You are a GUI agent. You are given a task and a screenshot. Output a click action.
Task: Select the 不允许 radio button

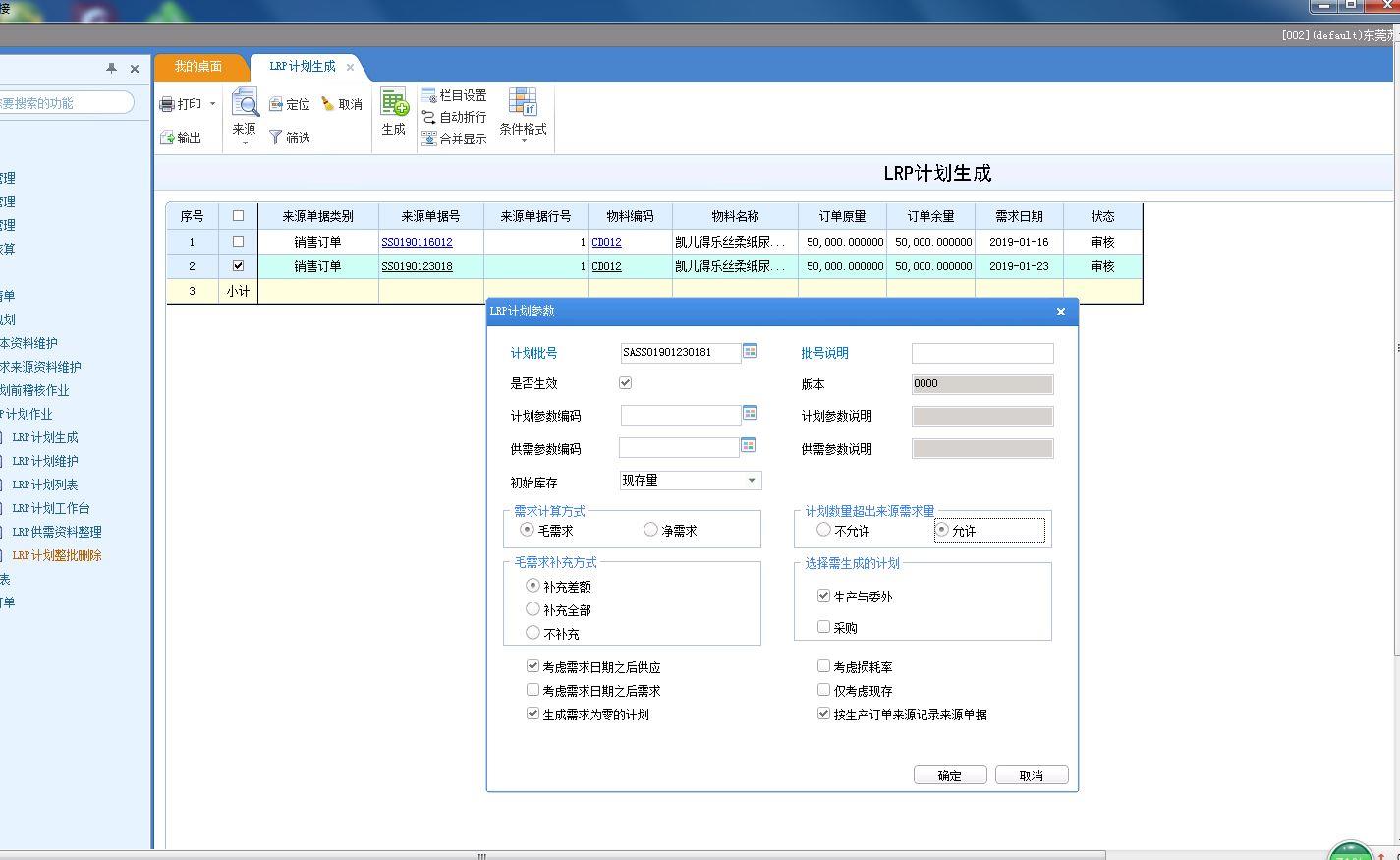[x=823, y=529]
